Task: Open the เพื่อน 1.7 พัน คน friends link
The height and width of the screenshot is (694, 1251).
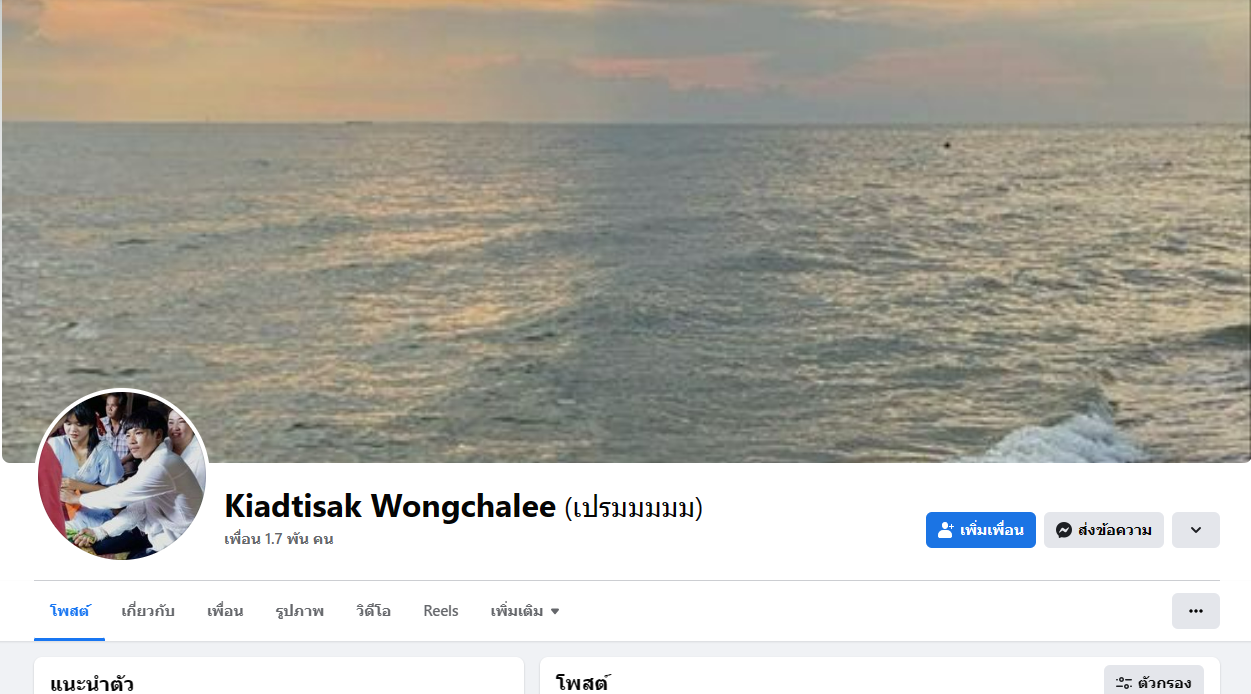Action: click(x=279, y=539)
